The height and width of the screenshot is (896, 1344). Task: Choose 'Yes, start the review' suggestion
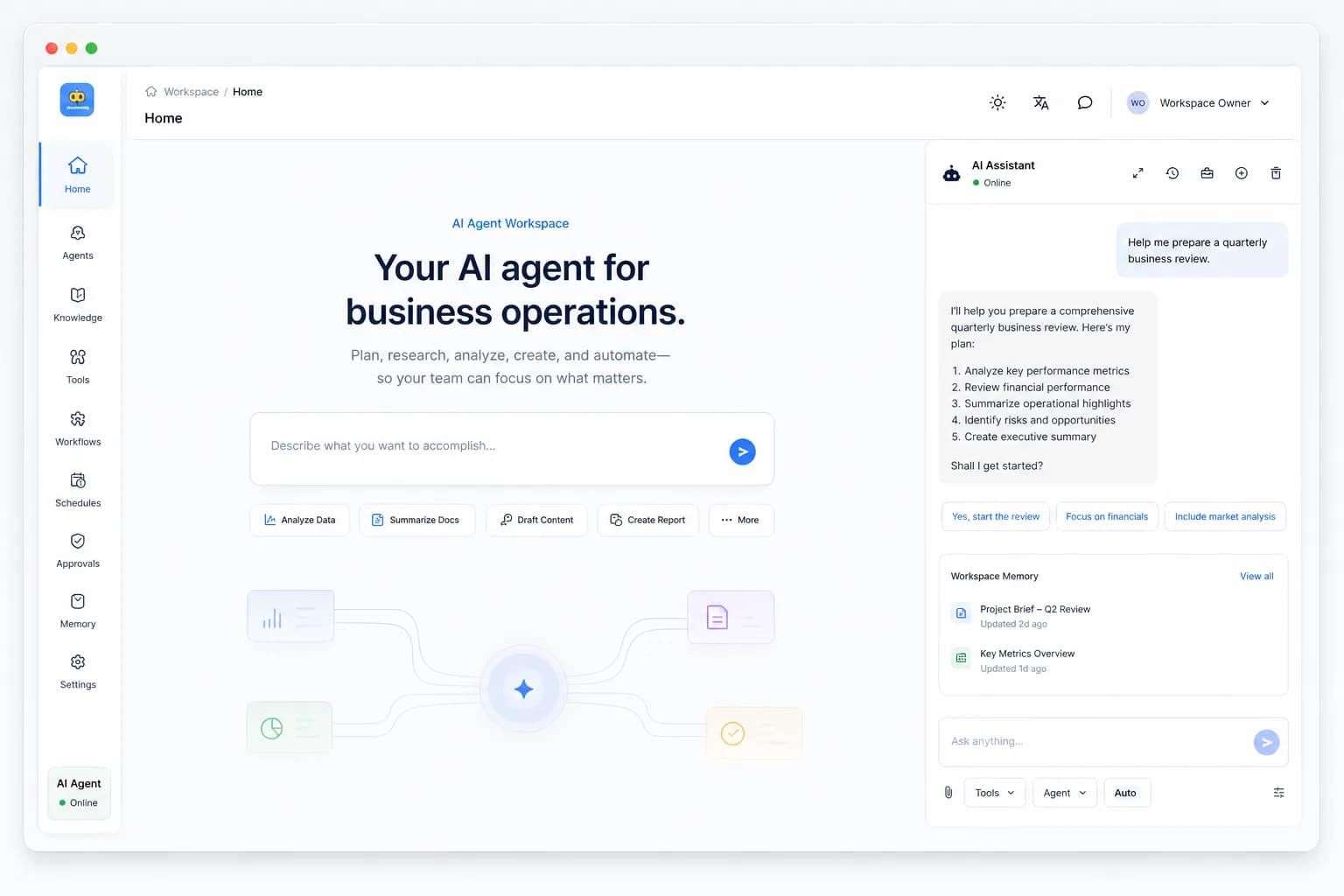(996, 516)
